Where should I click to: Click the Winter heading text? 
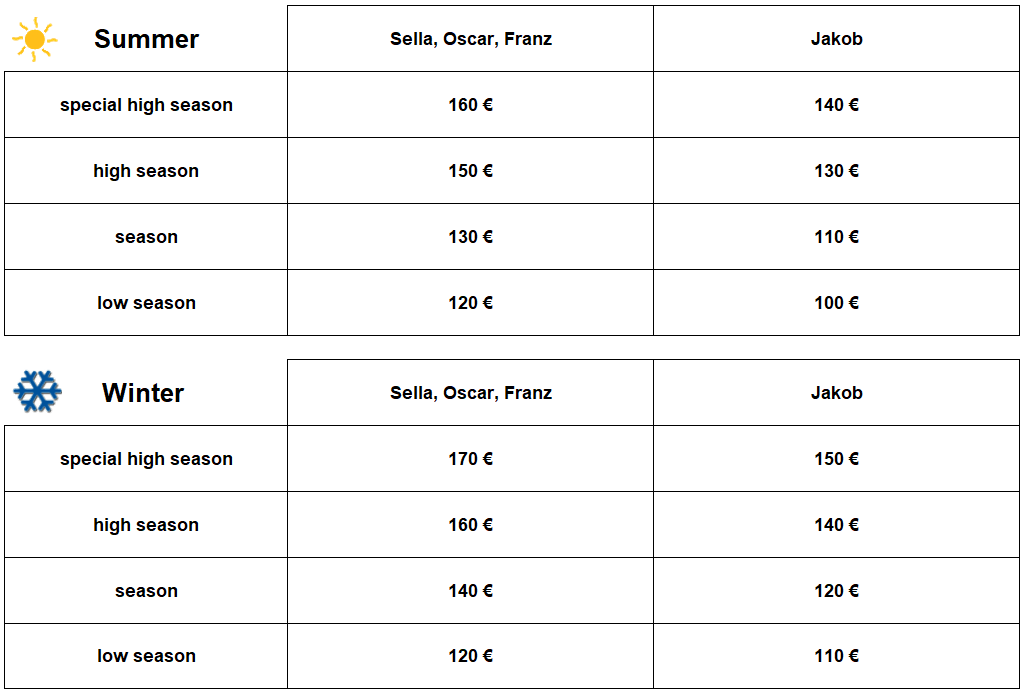pyautogui.click(x=143, y=393)
